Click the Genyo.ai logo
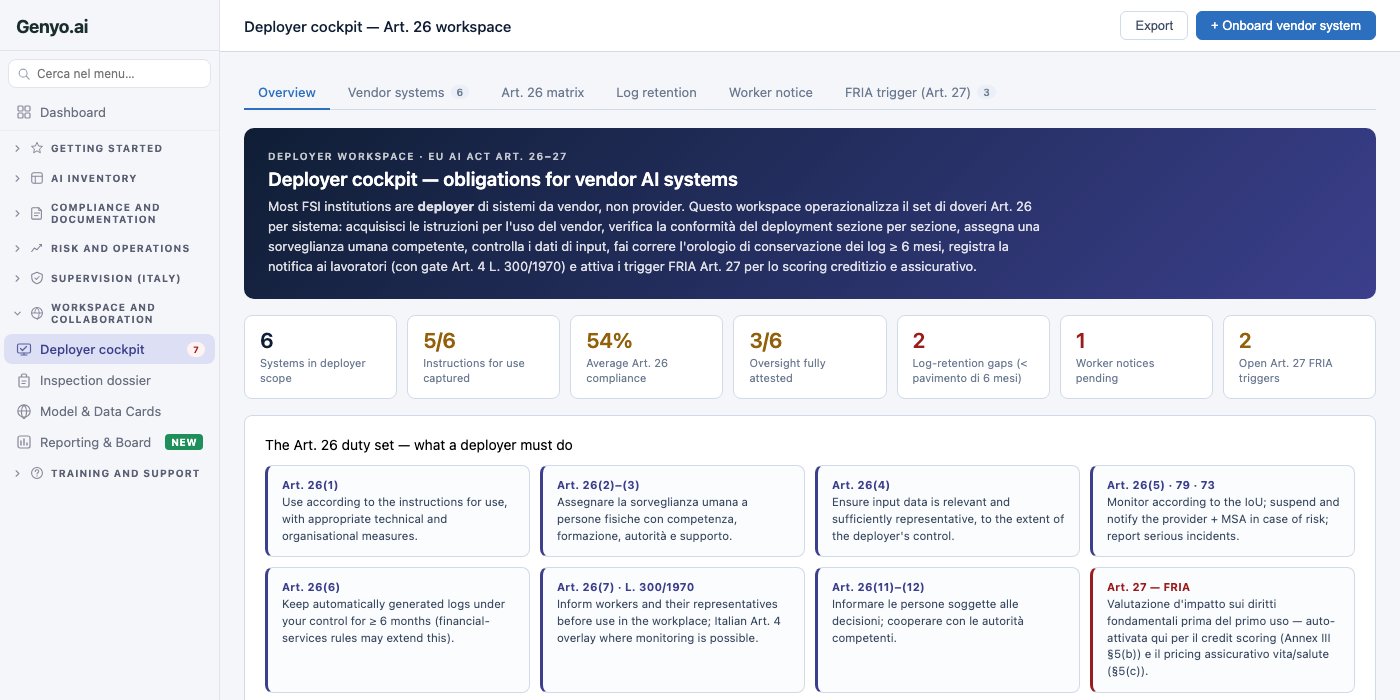The image size is (1400, 700). pyautogui.click(x=52, y=27)
